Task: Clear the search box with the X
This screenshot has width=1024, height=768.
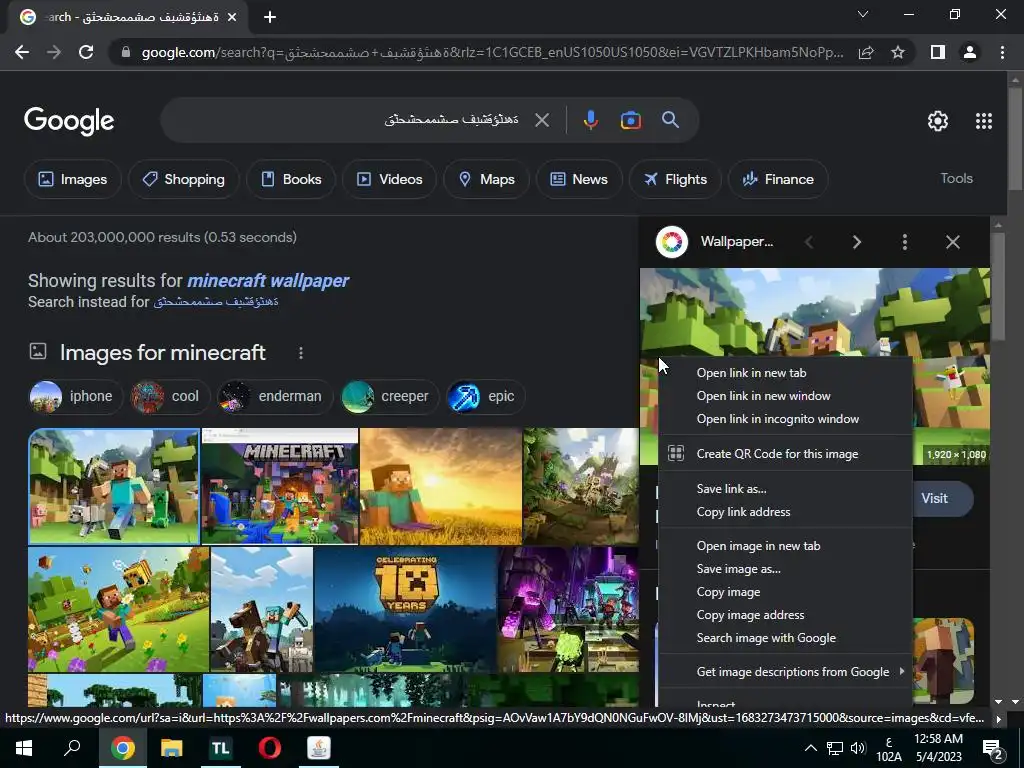Action: pos(542,120)
